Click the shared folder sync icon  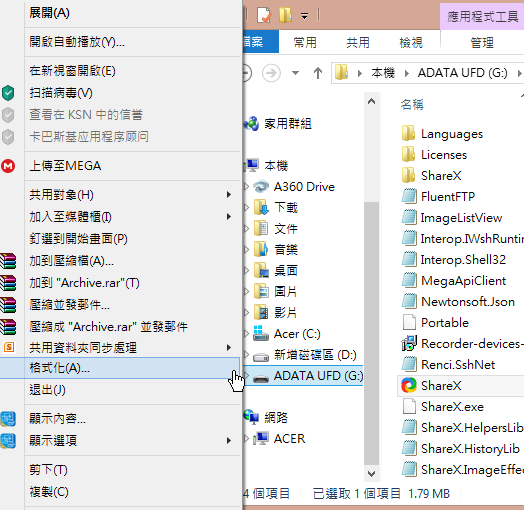9,347
